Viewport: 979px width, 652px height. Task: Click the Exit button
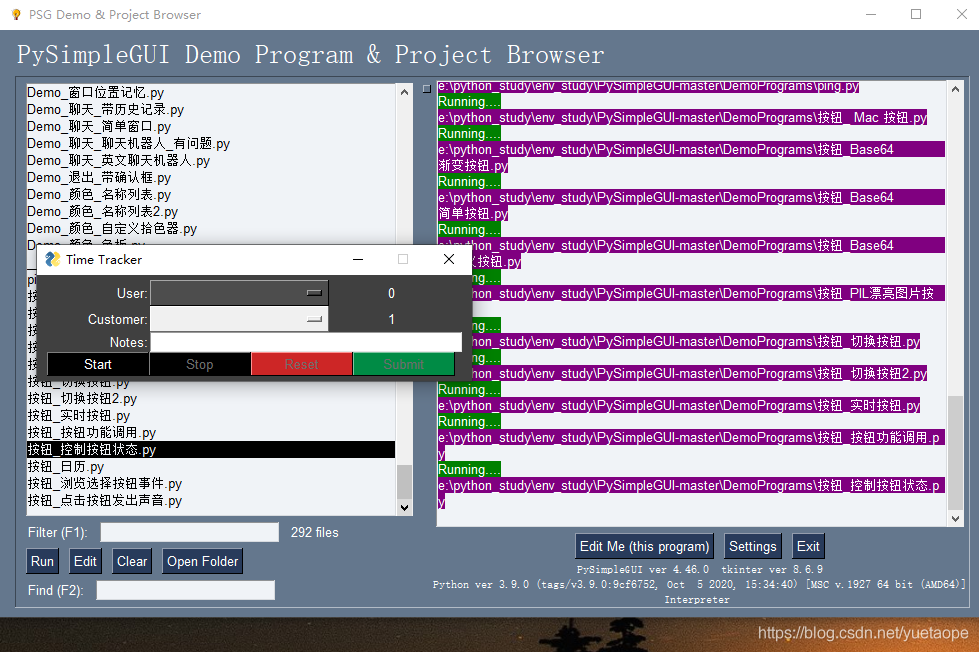(808, 546)
